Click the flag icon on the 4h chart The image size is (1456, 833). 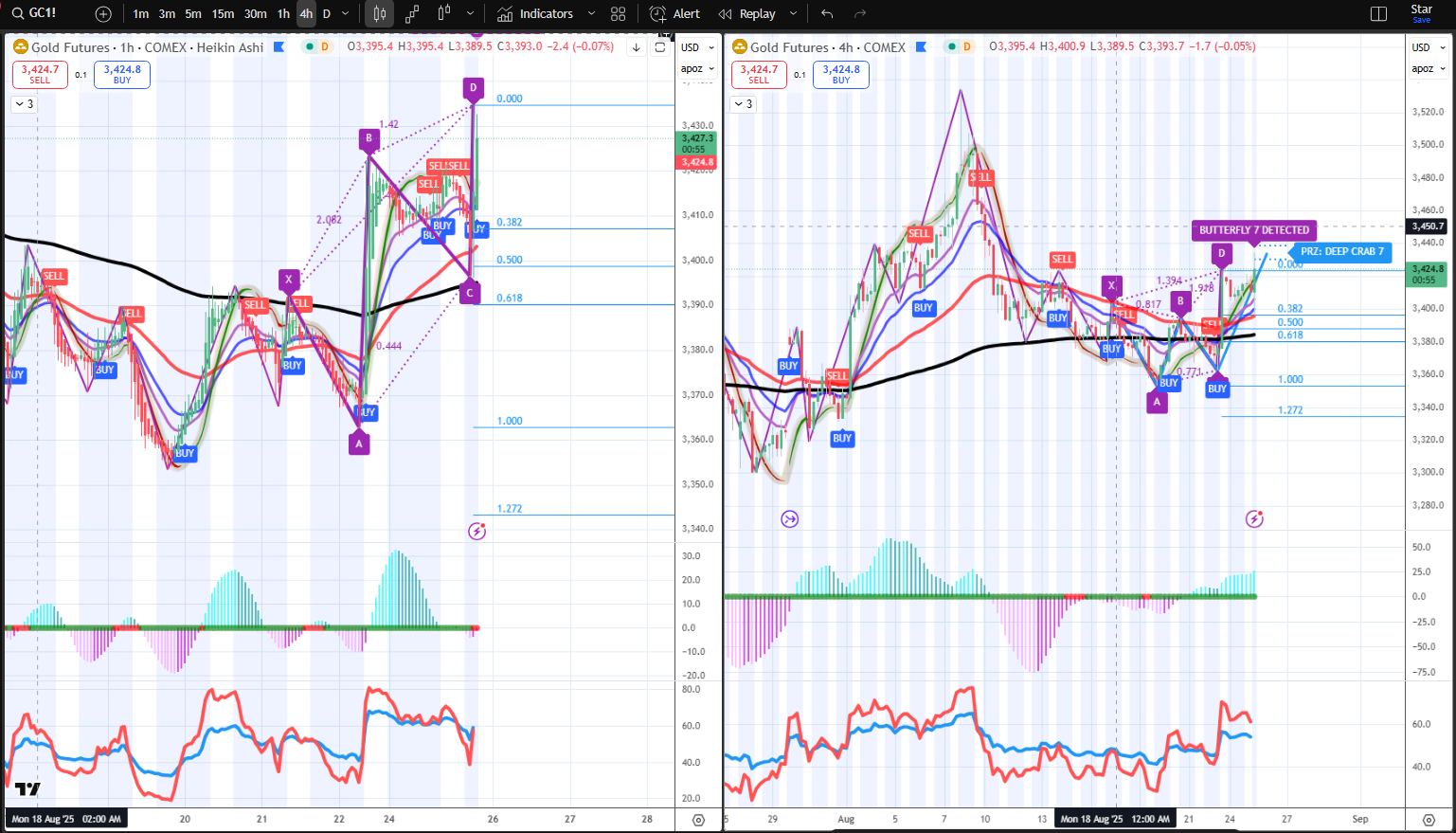click(921, 46)
